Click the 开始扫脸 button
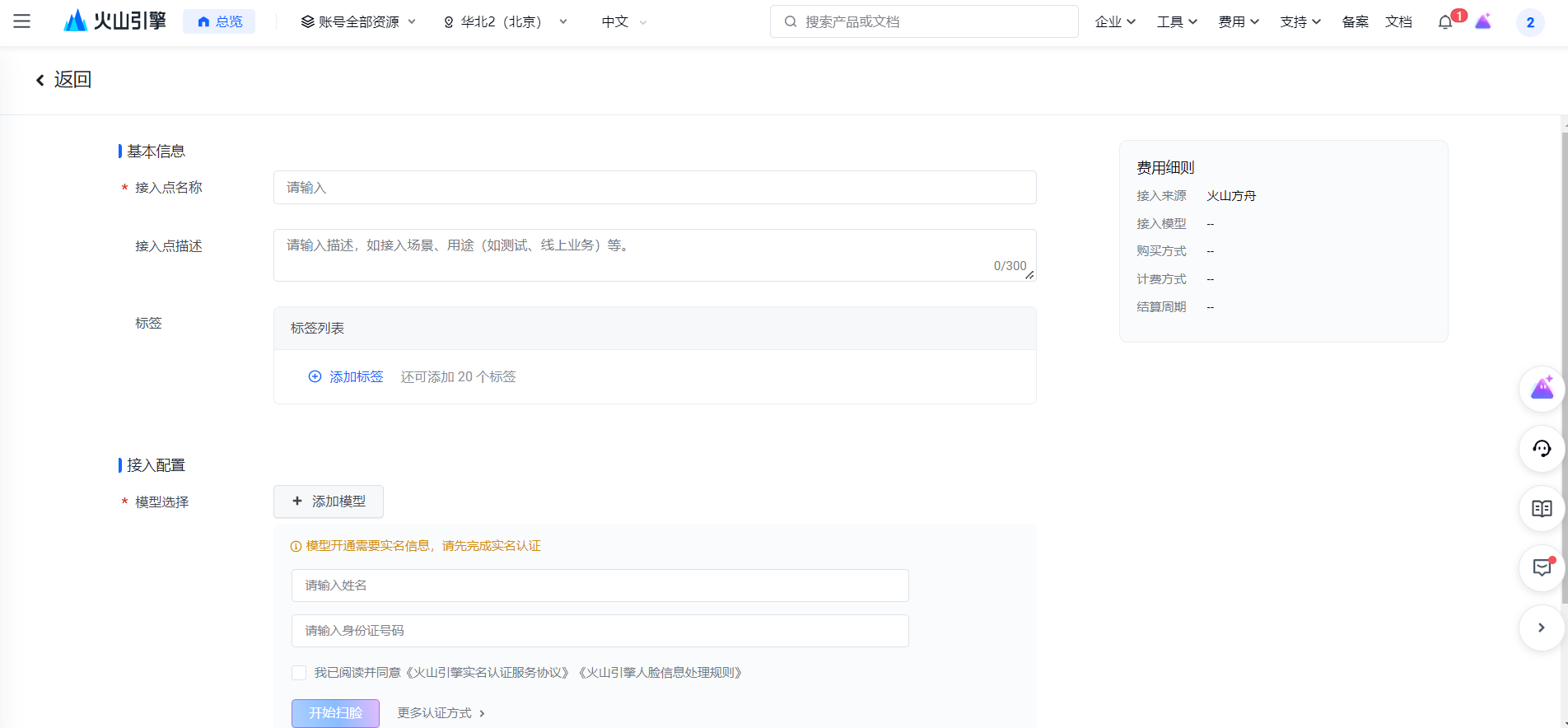Screen dimensions: 1568x728 [335, 713]
